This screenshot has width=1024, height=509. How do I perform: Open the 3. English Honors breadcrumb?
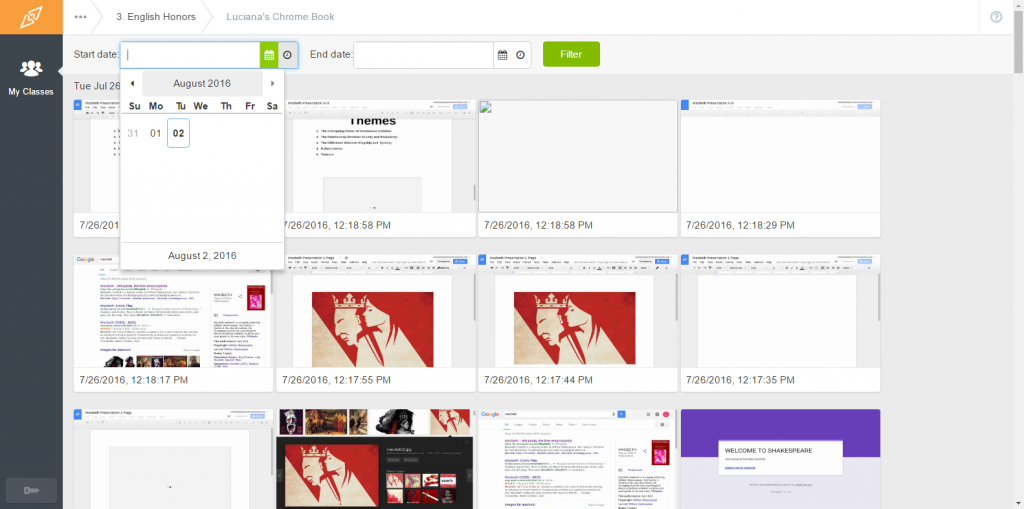click(x=156, y=17)
